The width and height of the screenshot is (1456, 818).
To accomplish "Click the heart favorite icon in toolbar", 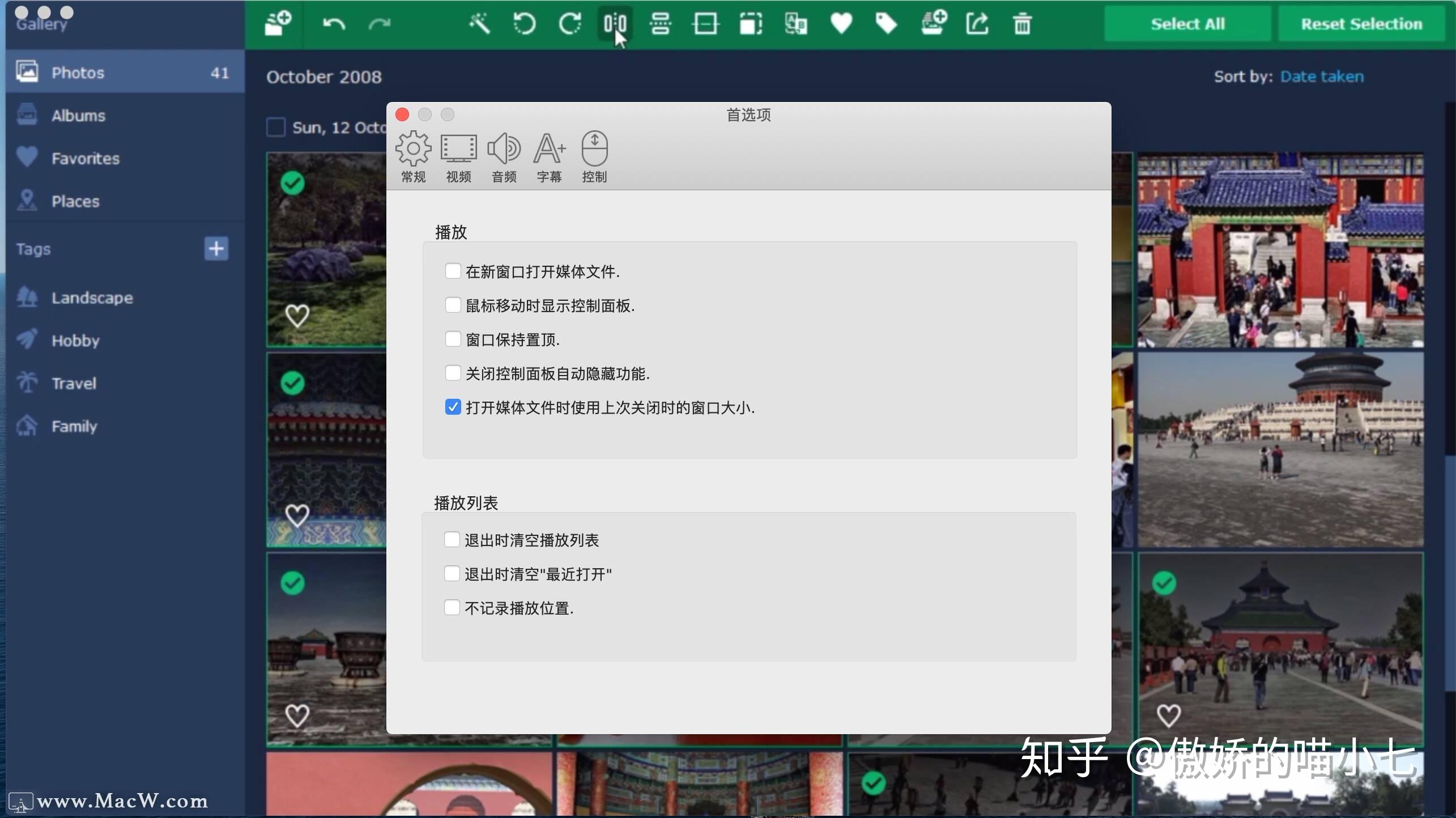I will 840,24.
